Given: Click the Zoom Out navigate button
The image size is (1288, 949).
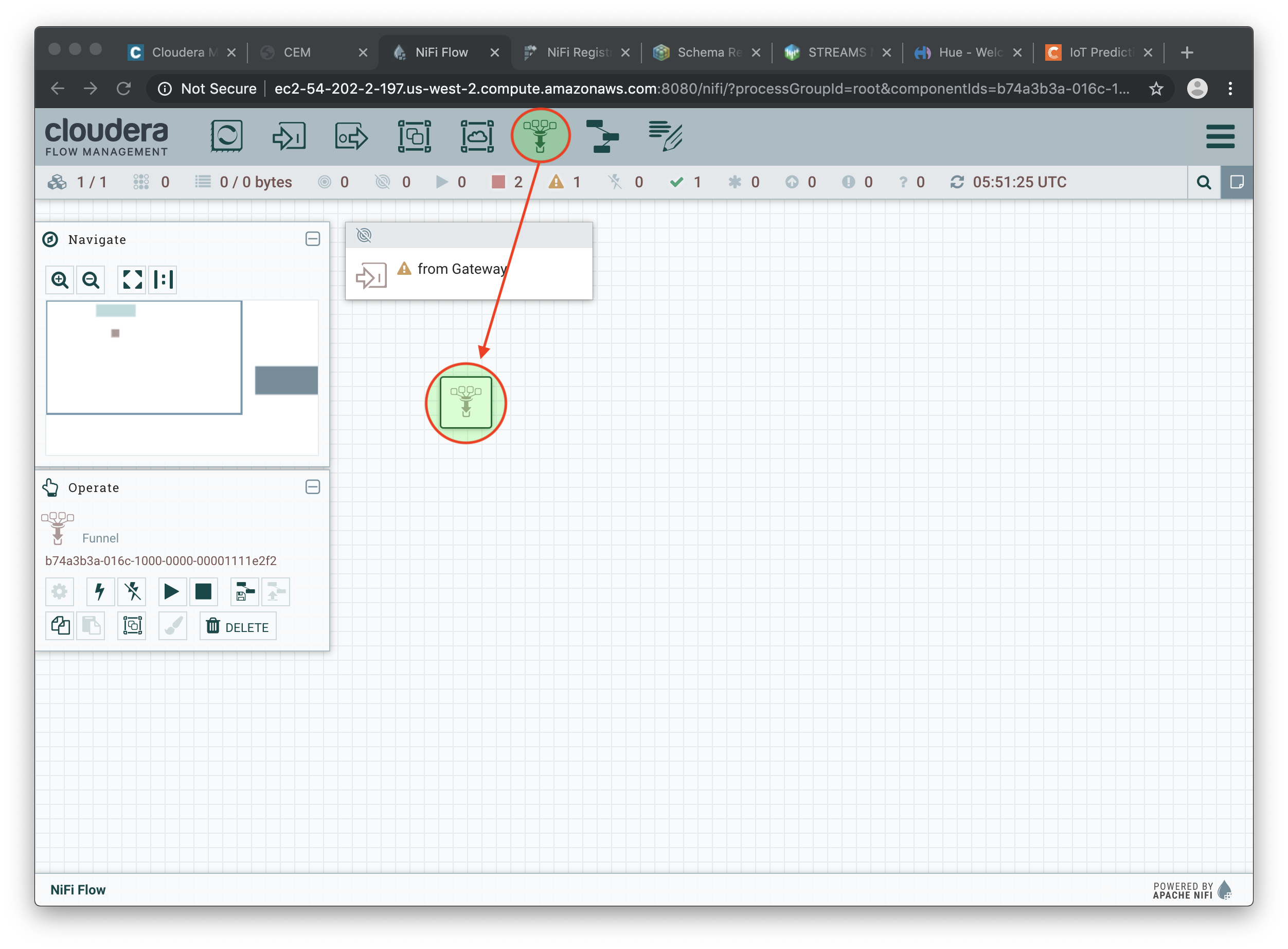Looking at the screenshot, I should coord(91,280).
